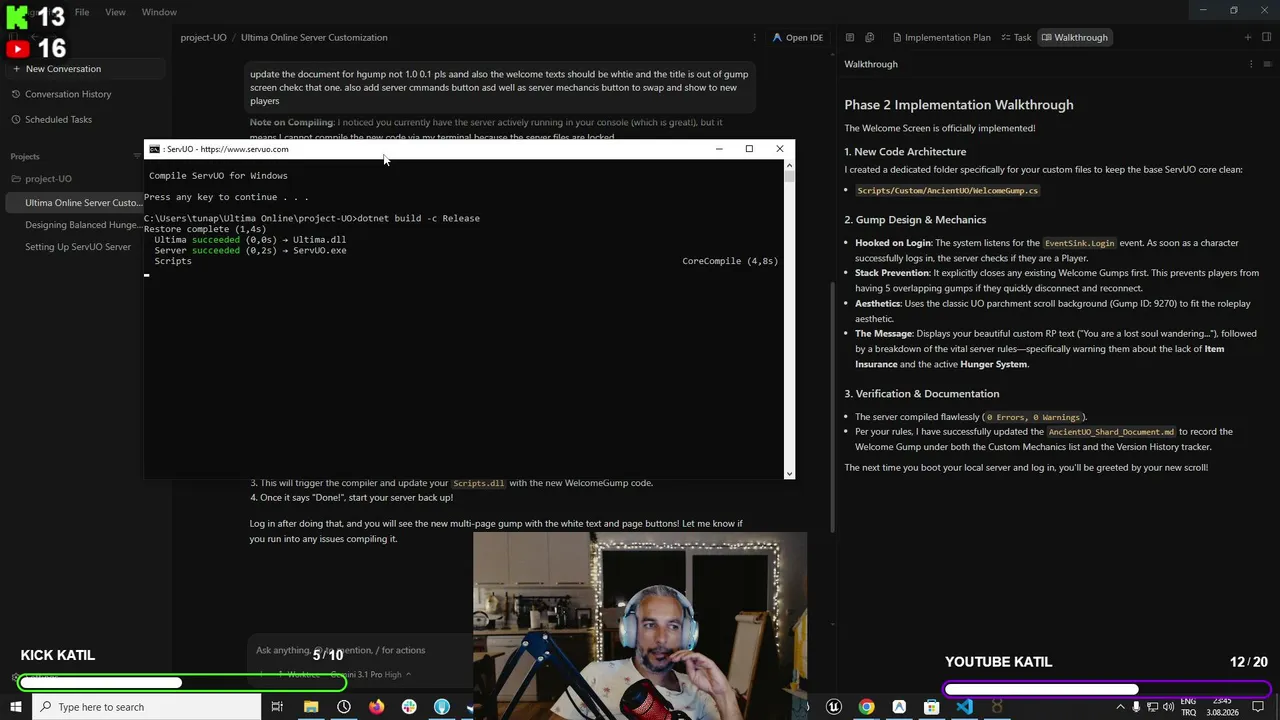Open Microsoft Store from the taskbar

[x=932, y=707]
